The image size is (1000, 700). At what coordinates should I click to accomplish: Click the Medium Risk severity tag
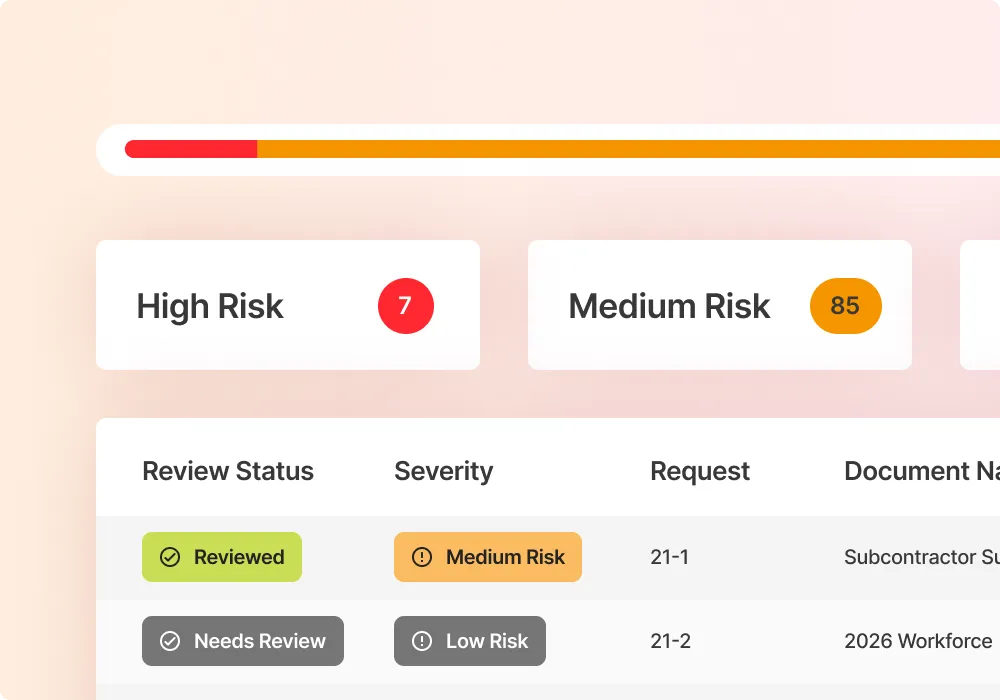pyautogui.click(x=488, y=557)
